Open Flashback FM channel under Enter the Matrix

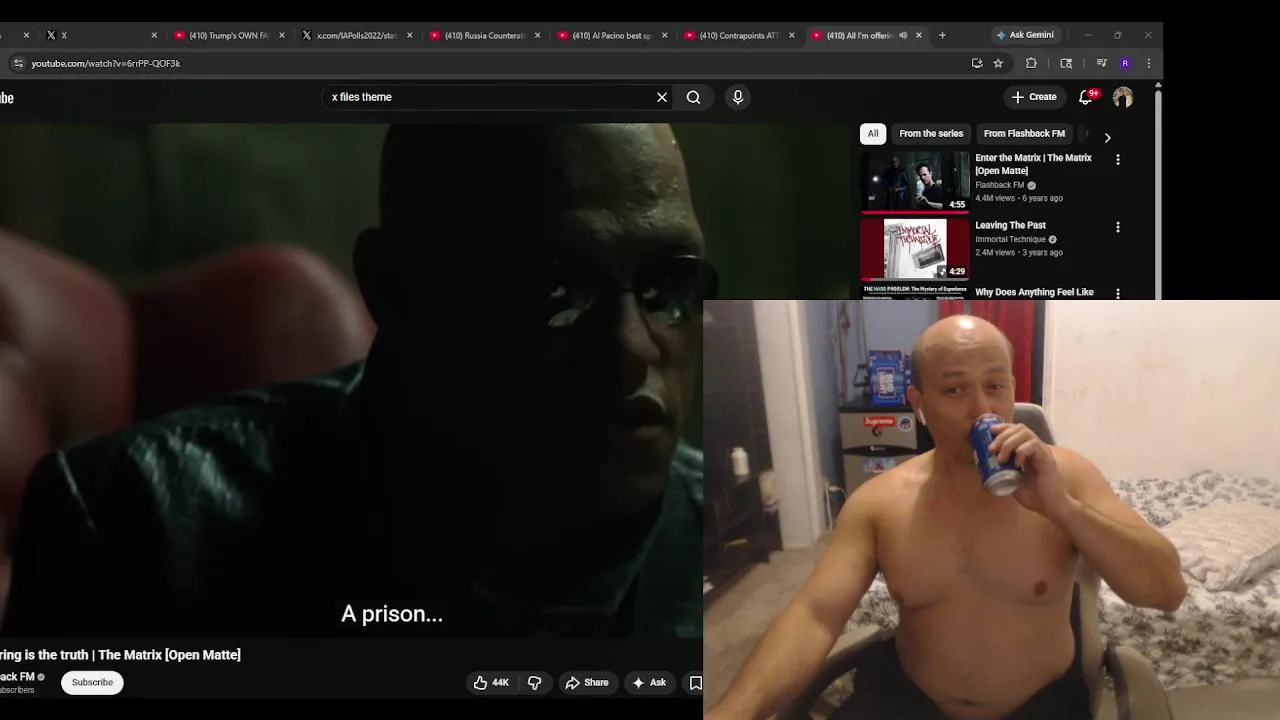pyautogui.click(x=1000, y=185)
